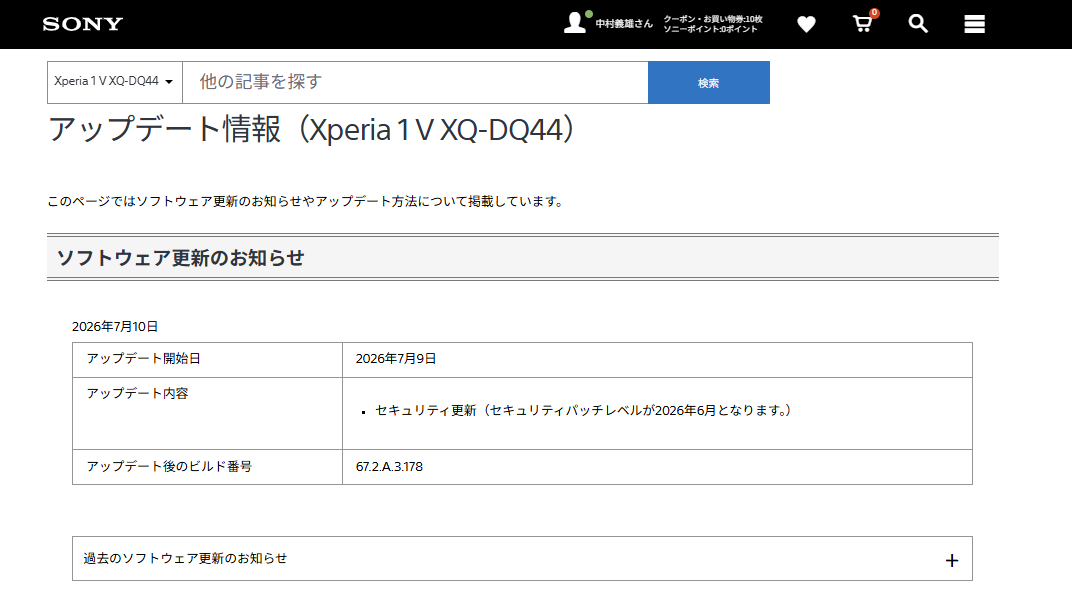Click the build number 67.2.A.3.178
Screen dimensions: 1072x606
pyautogui.click(x=389, y=466)
